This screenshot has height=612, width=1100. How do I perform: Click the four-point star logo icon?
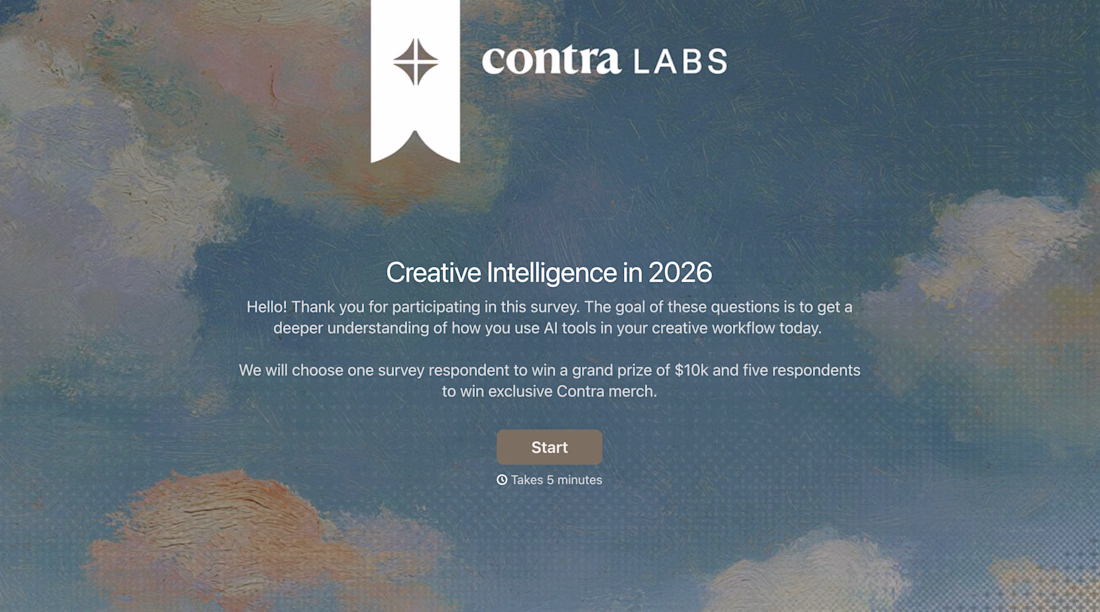[x=415, y=62]
